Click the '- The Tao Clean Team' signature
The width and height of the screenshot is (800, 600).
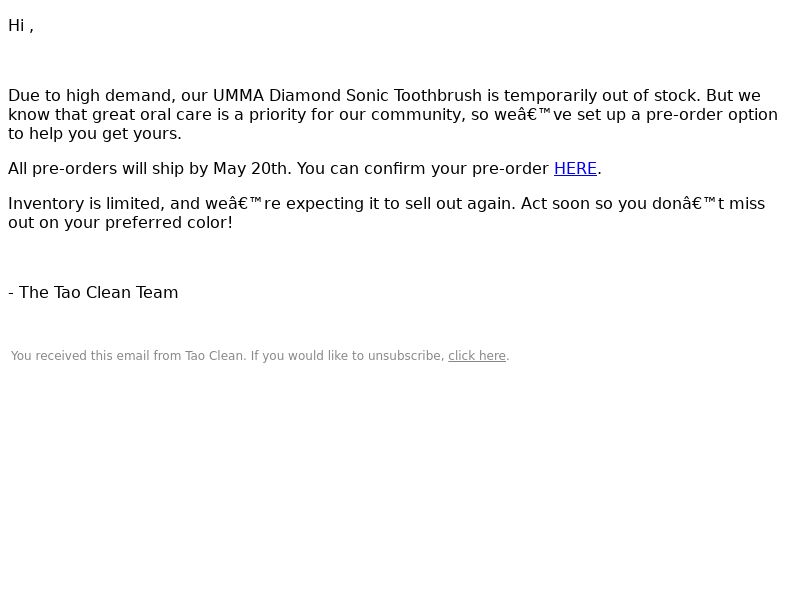(93, 292)
